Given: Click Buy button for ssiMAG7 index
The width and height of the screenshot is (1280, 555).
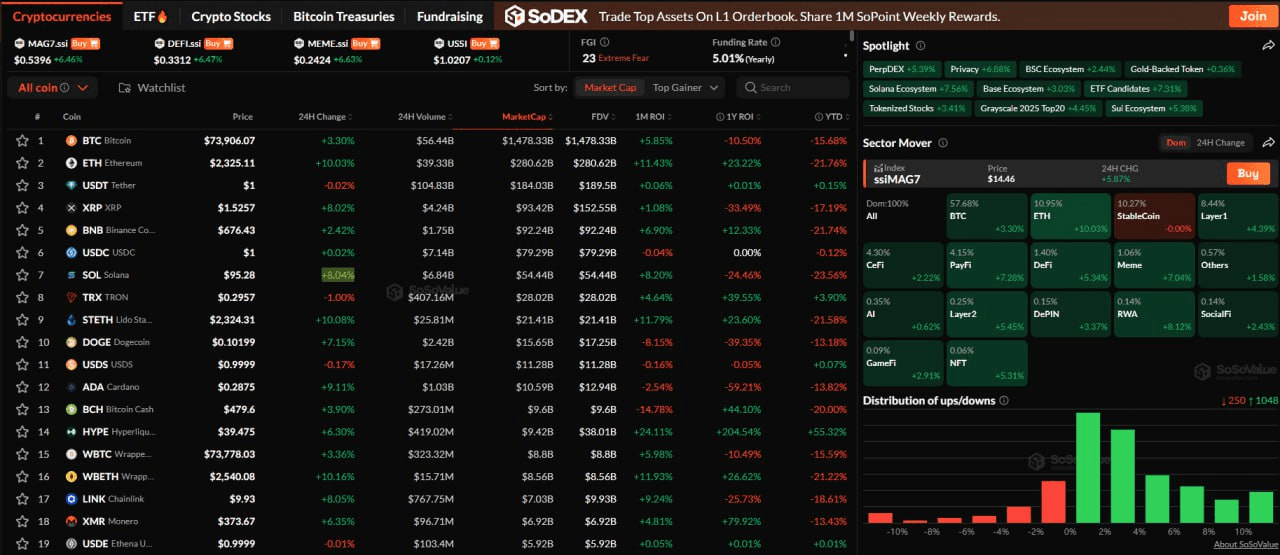Looking at the screenshot, I should click(x=1247, y=173).
